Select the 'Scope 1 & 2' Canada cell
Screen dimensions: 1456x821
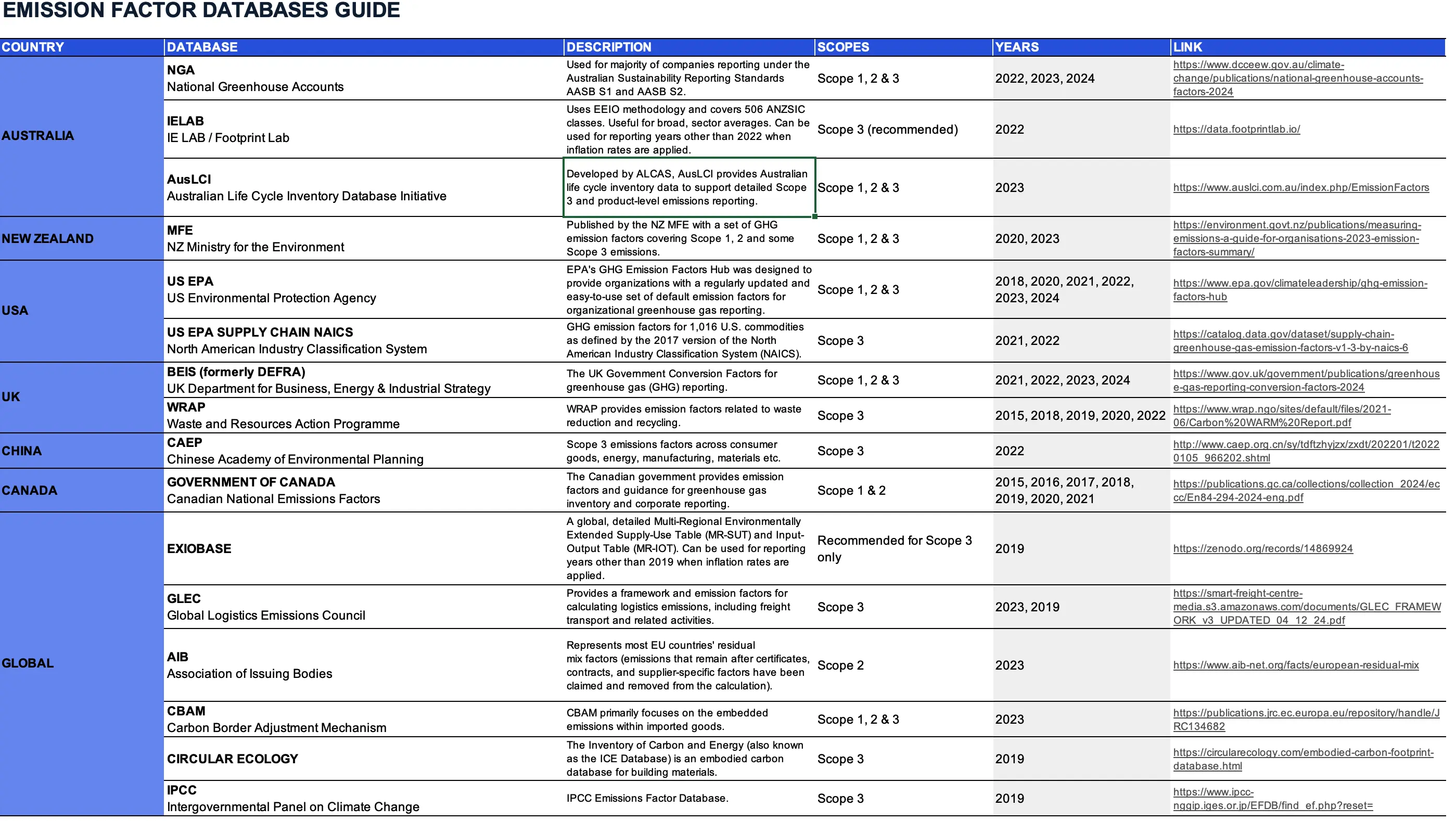click(903, 491)
